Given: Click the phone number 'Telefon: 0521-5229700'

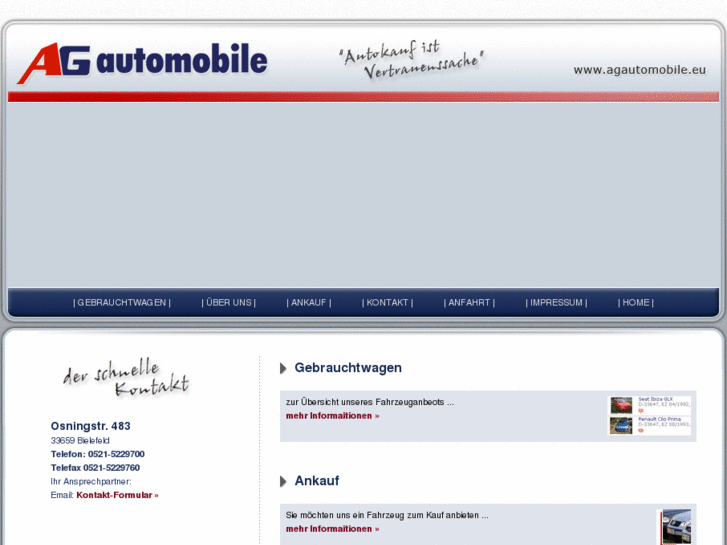Looking at the screenshot, I should click(x=98, y=454).
